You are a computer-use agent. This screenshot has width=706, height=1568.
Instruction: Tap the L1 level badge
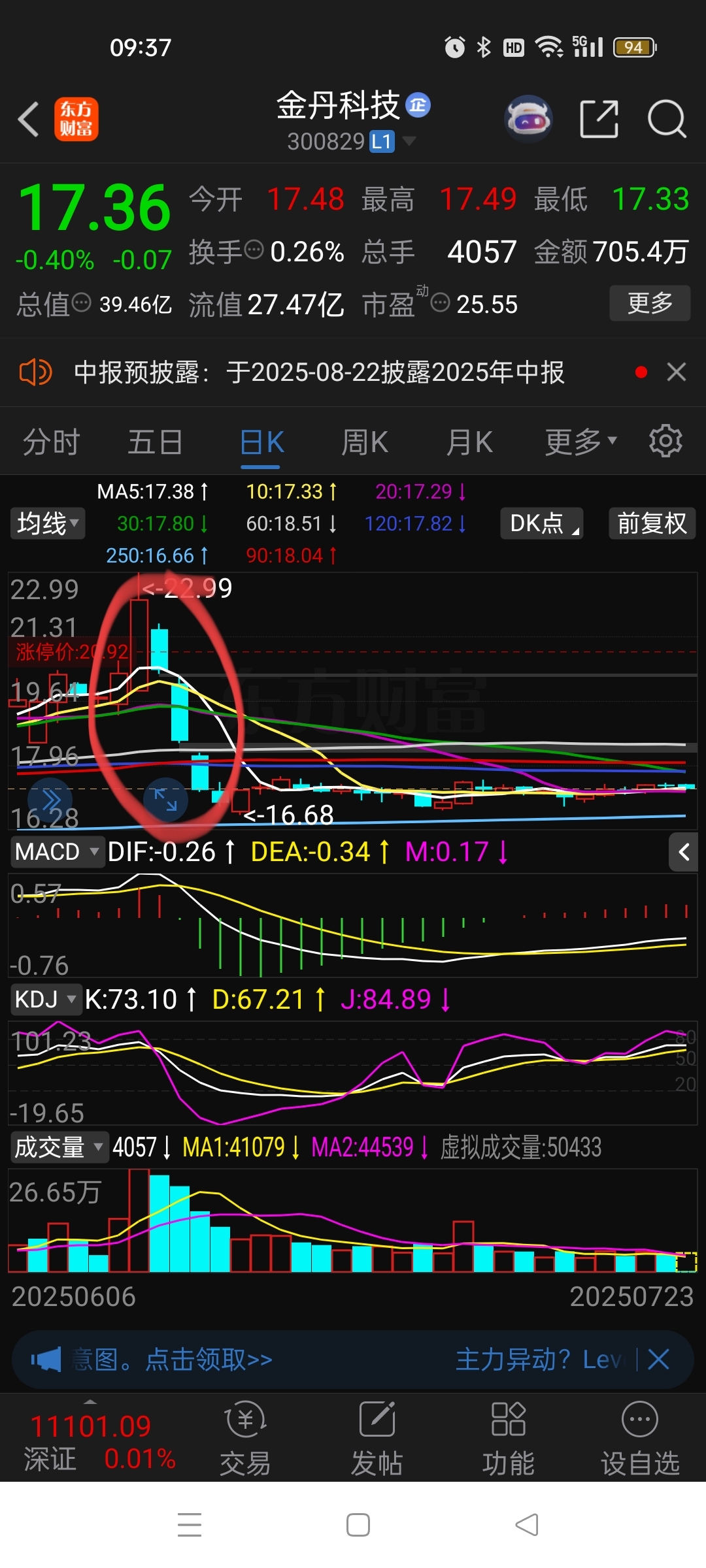point(382,142)
